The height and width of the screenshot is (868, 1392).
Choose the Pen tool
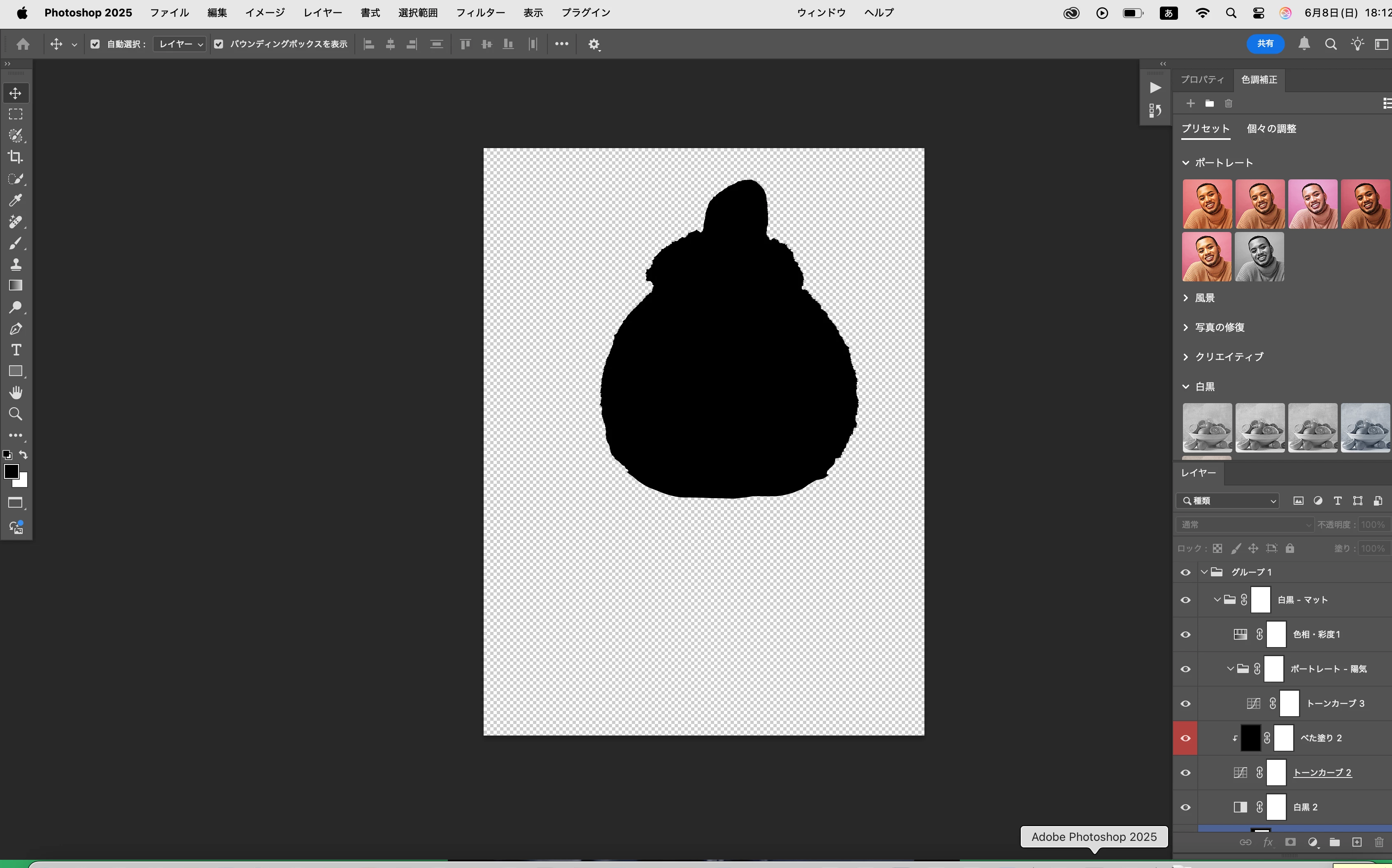[16, 329]
